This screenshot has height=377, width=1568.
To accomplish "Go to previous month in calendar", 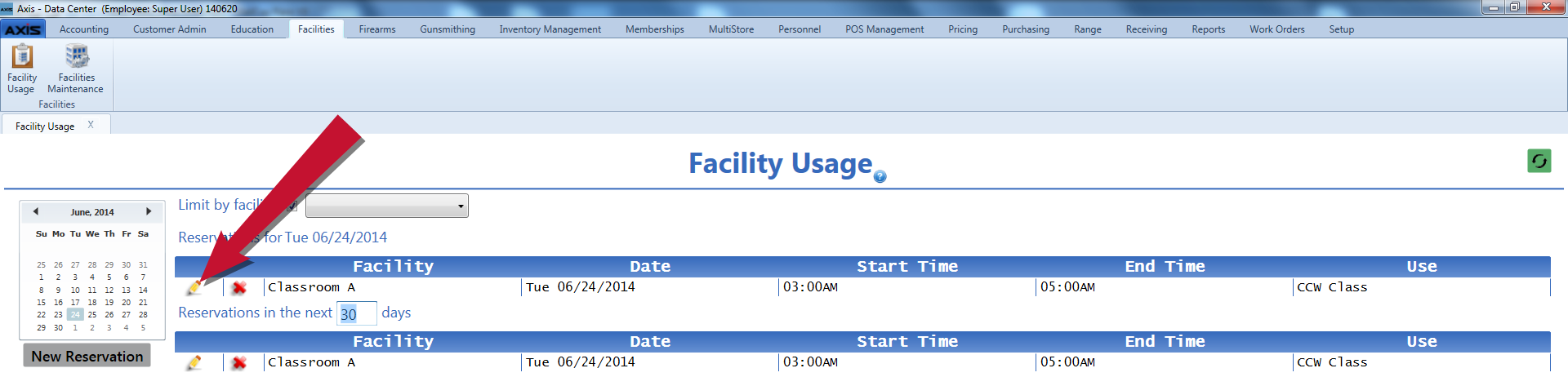I will point(36,211).
